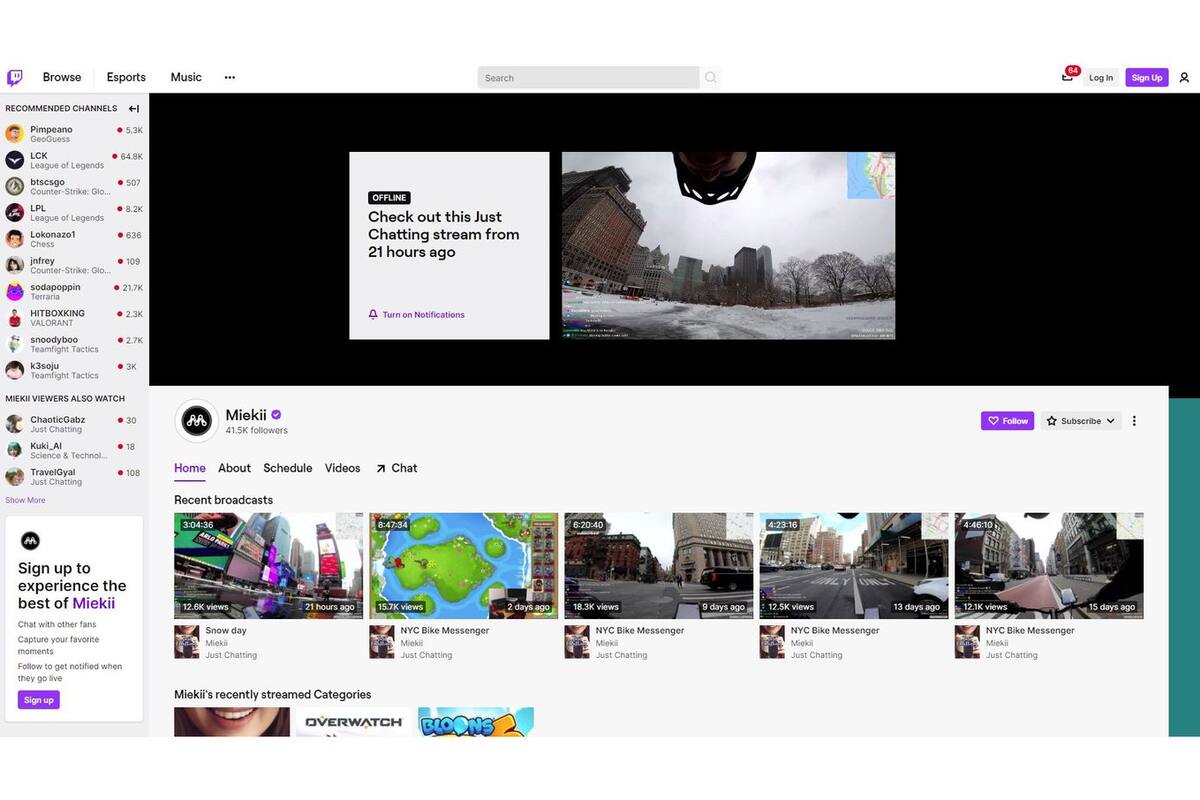Image resolution: width=1200 pixels, height=800 pixels.
Task: Open the Schedule tab
Action: tap(288, 468)
